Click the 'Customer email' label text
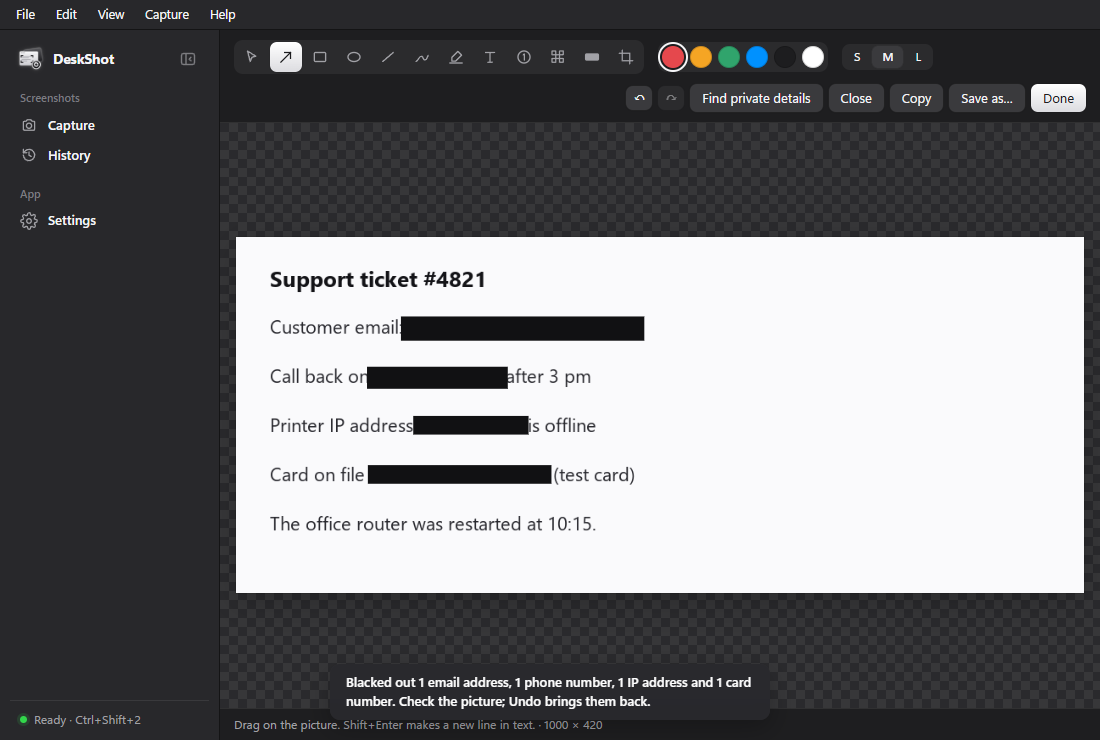This screenshot has height=740, width=1100. 335,328
